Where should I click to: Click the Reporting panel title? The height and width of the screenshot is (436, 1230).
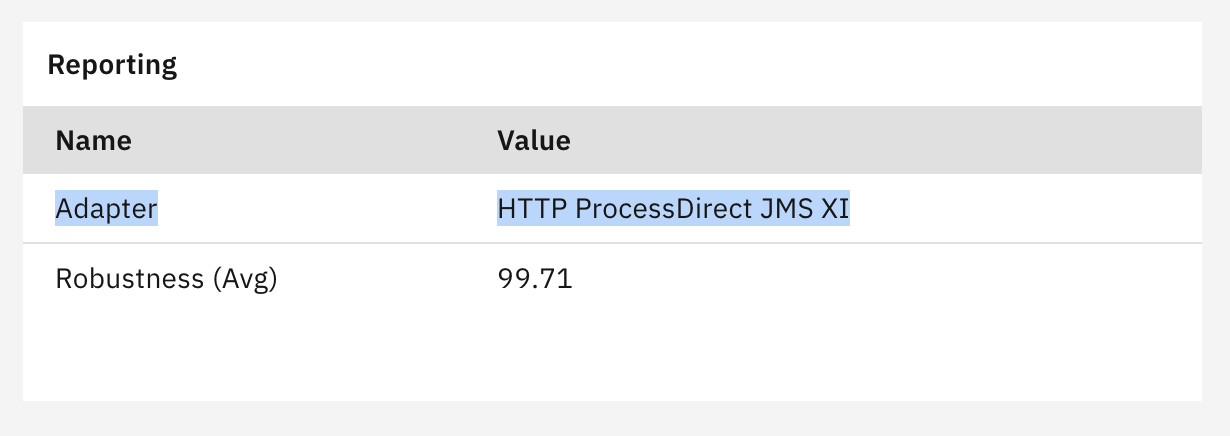[x=112, y=66]
